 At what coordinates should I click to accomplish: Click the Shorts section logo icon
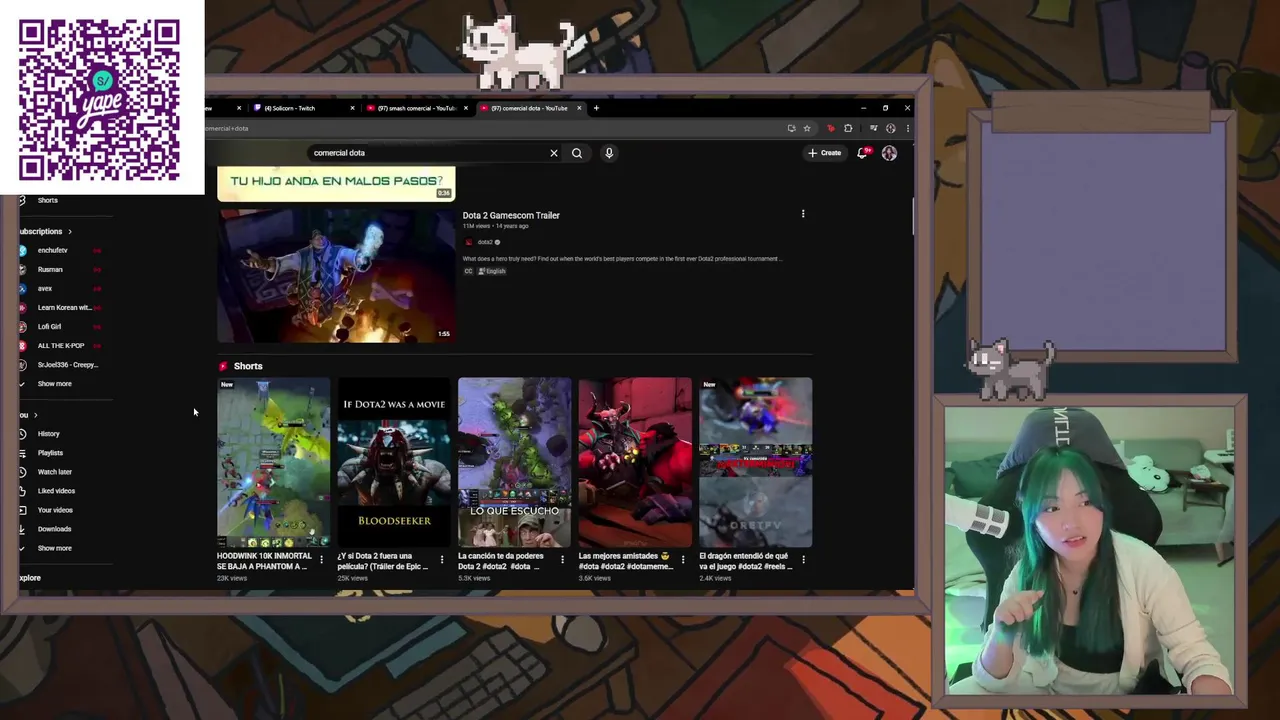[x=224, y=366]
